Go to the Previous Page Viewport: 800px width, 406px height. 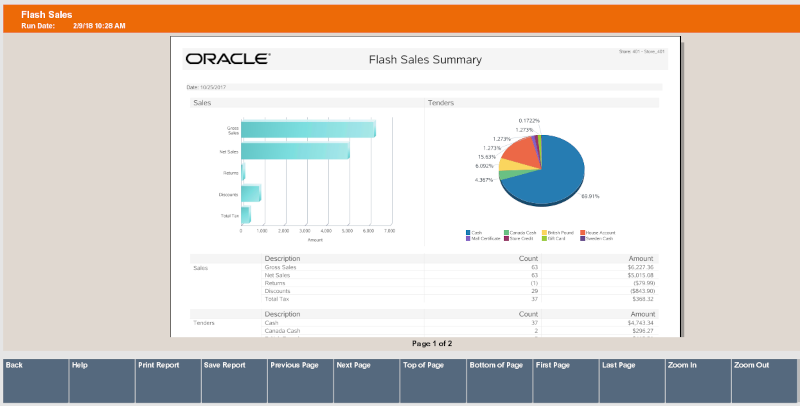point(301,381)
